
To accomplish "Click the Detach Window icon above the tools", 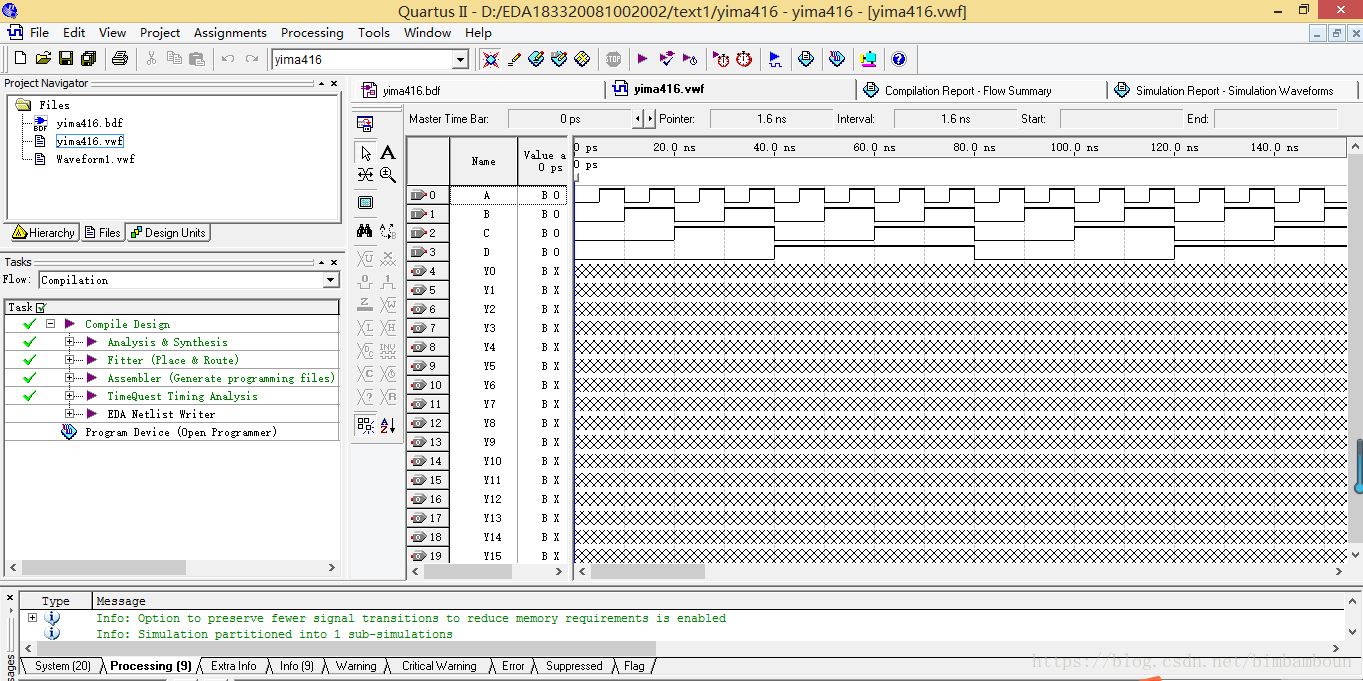I will click(366, 123).
